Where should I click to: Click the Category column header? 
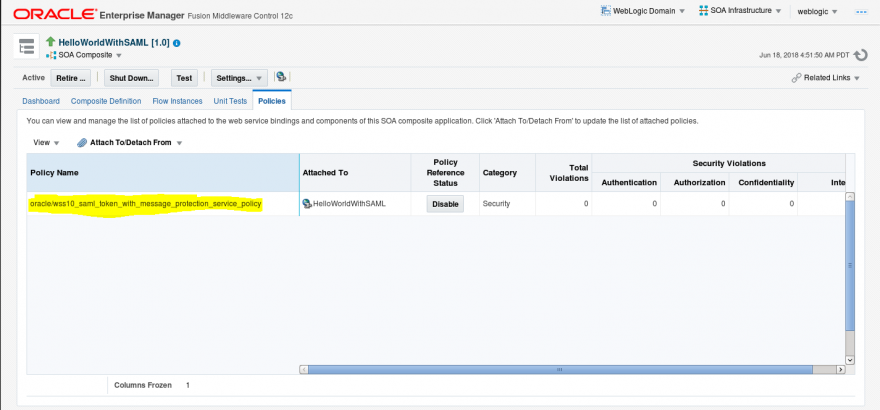(507, 173)
